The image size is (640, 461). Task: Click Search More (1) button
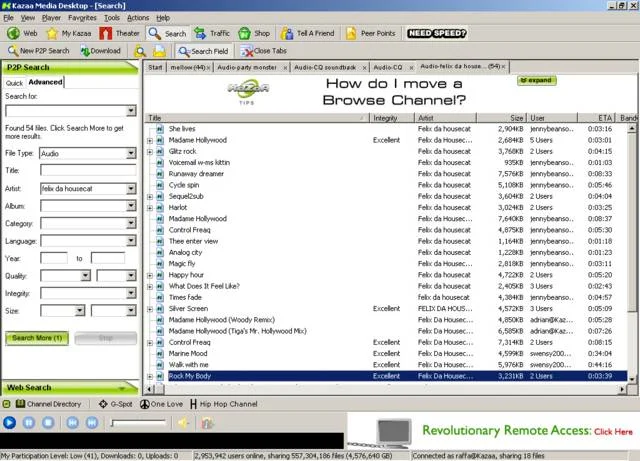(37, 338)
